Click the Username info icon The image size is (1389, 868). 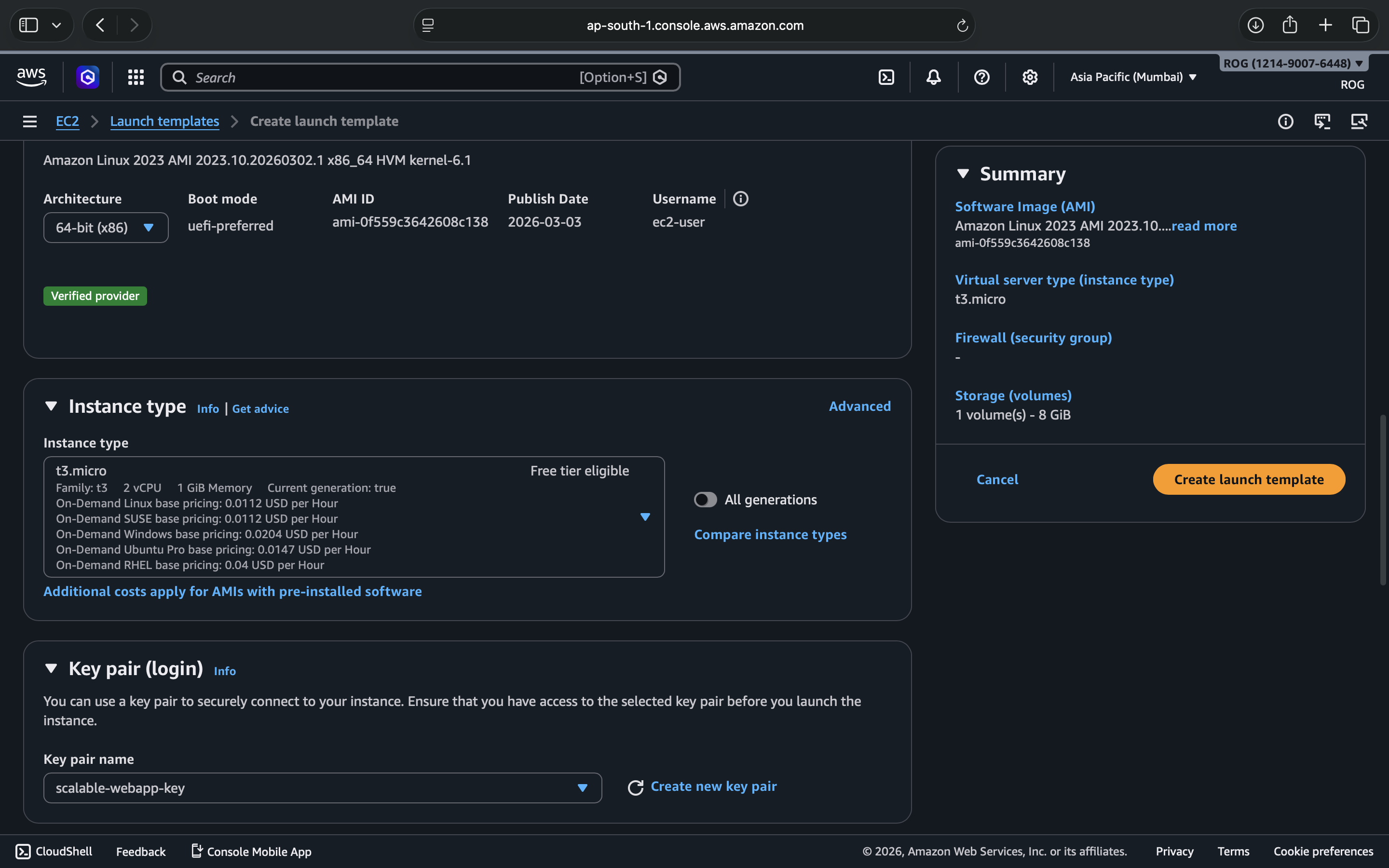(740, 199)
